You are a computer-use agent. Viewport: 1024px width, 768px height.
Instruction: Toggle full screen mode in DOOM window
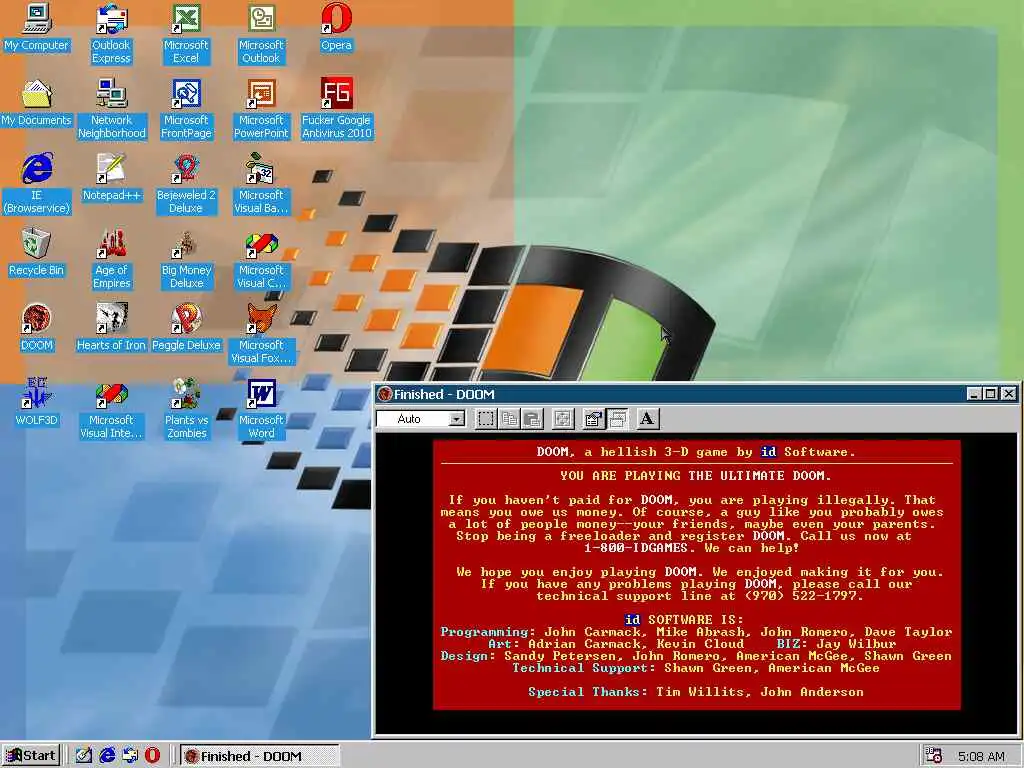pos(562,419)
